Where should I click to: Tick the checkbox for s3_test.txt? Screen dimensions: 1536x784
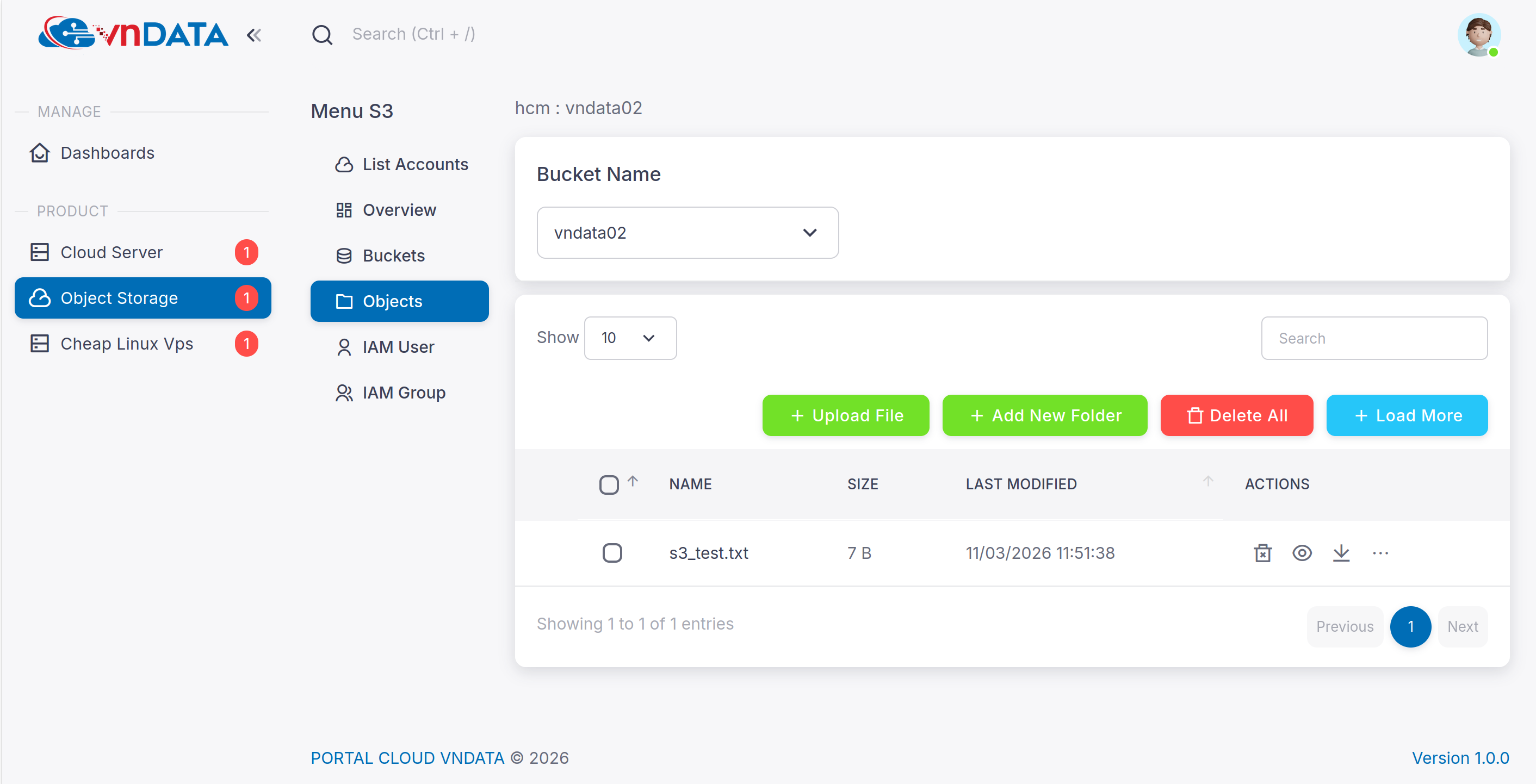click(612, 553)
